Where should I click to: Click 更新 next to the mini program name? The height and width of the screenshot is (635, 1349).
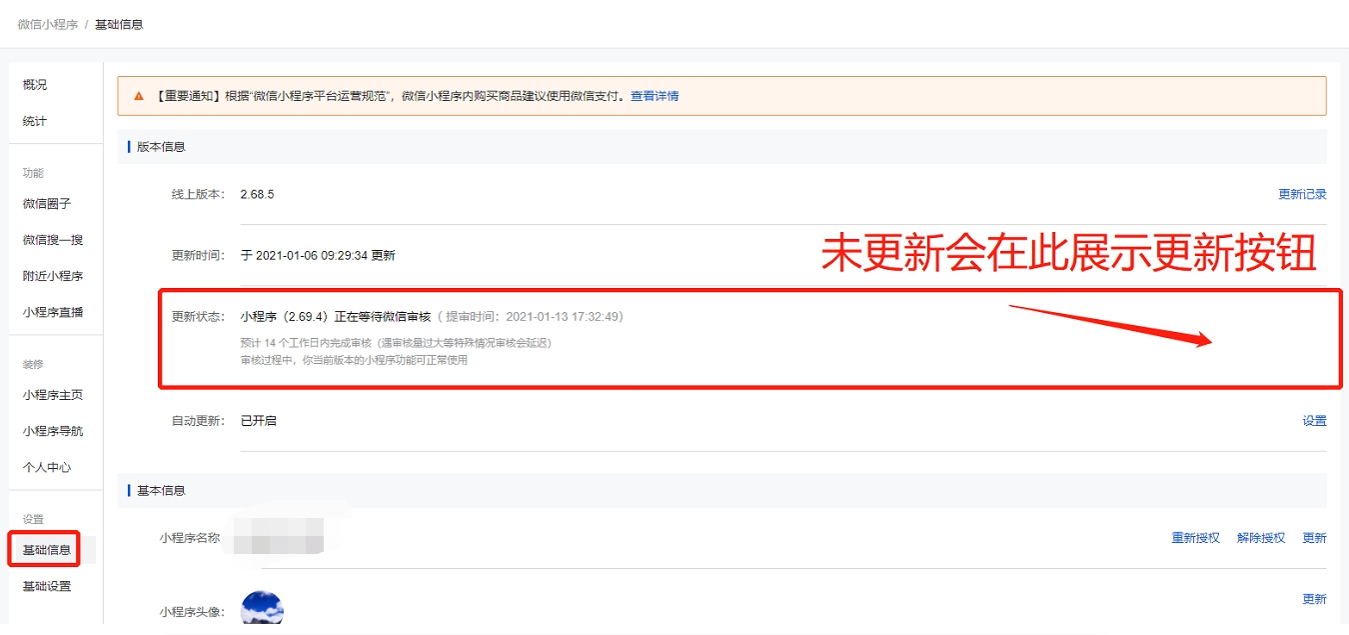pyautogui.click(x=1314, y=537)
